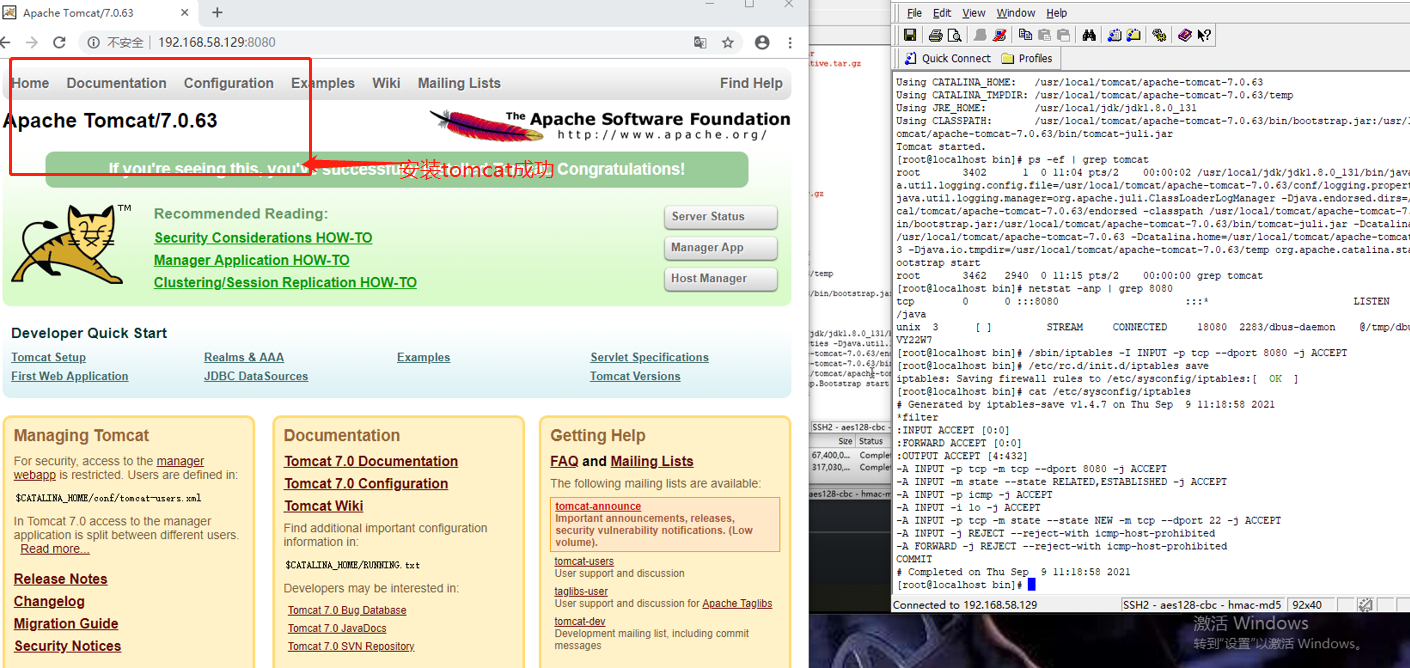The image size is (1410, 668).
Task: Open the Settings gears icon in SSH toolbar
Action: tap(1159, 35)
